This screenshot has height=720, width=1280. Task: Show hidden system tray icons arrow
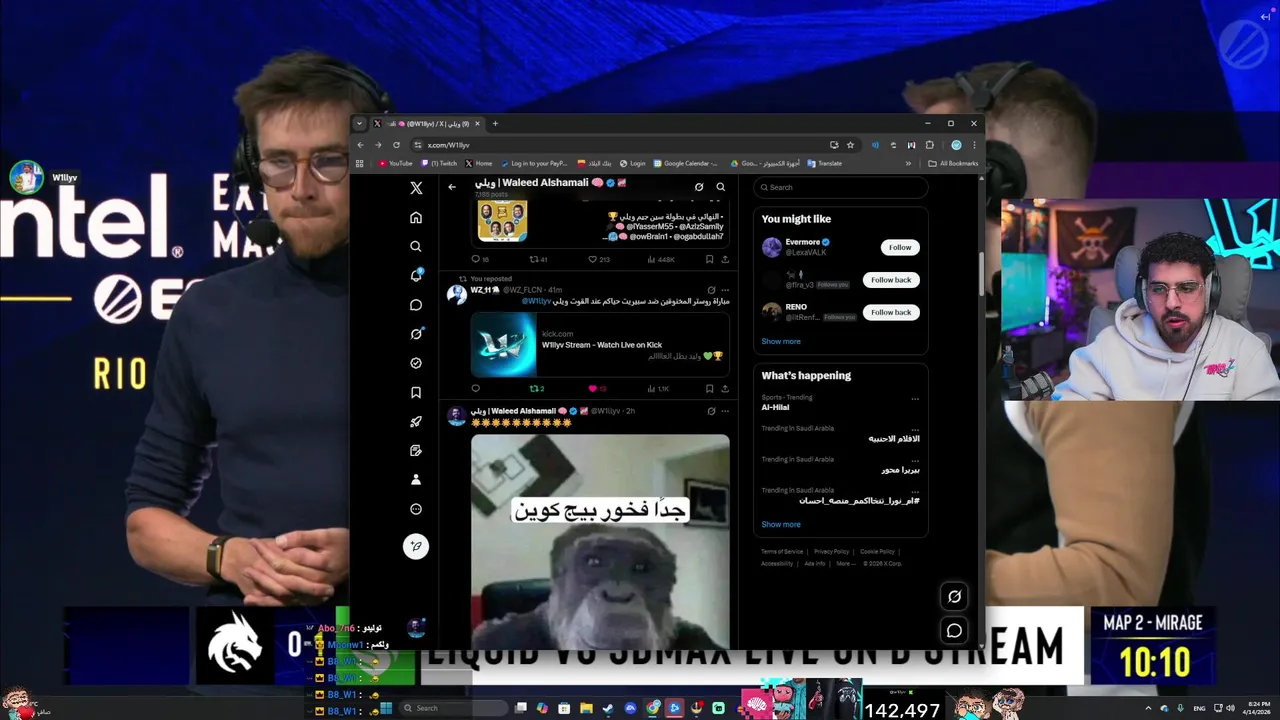tap(1147, 708)
